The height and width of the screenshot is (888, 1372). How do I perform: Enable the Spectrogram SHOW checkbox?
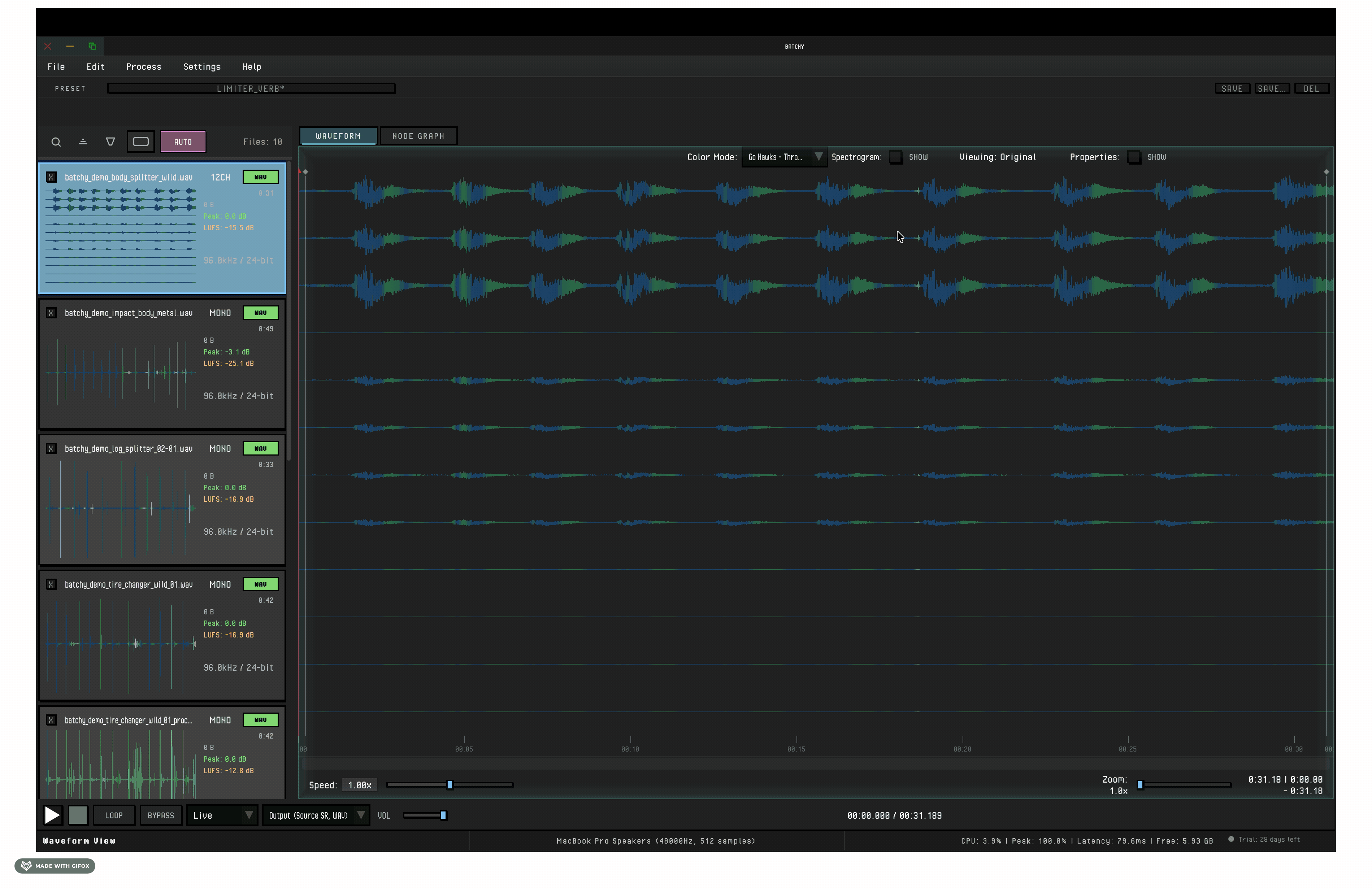click(896, 156)
